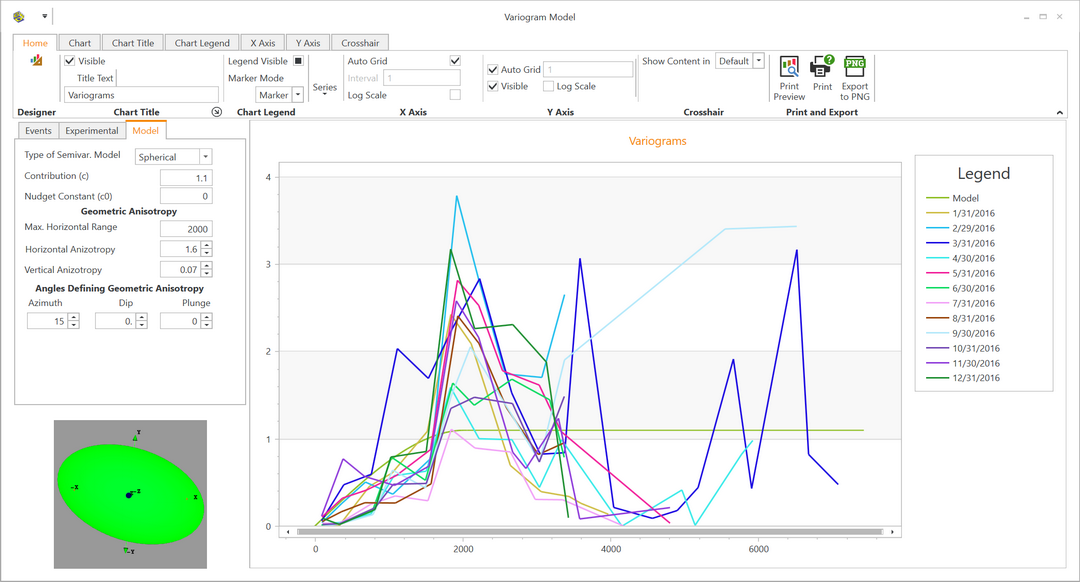Click the Model legend entry
This screenshot has height=582, width=1080.
click(953, 198)
